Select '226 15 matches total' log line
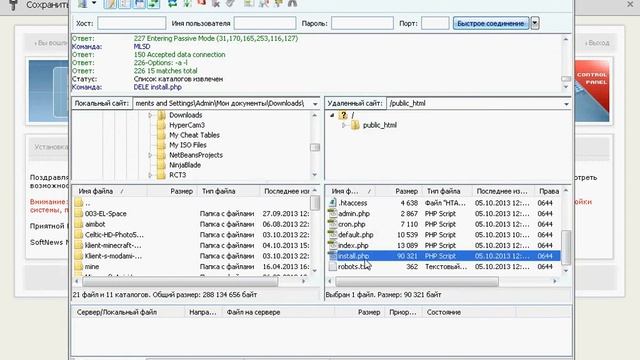The width and height of the screenshot is (640, 360). [165, 71]
